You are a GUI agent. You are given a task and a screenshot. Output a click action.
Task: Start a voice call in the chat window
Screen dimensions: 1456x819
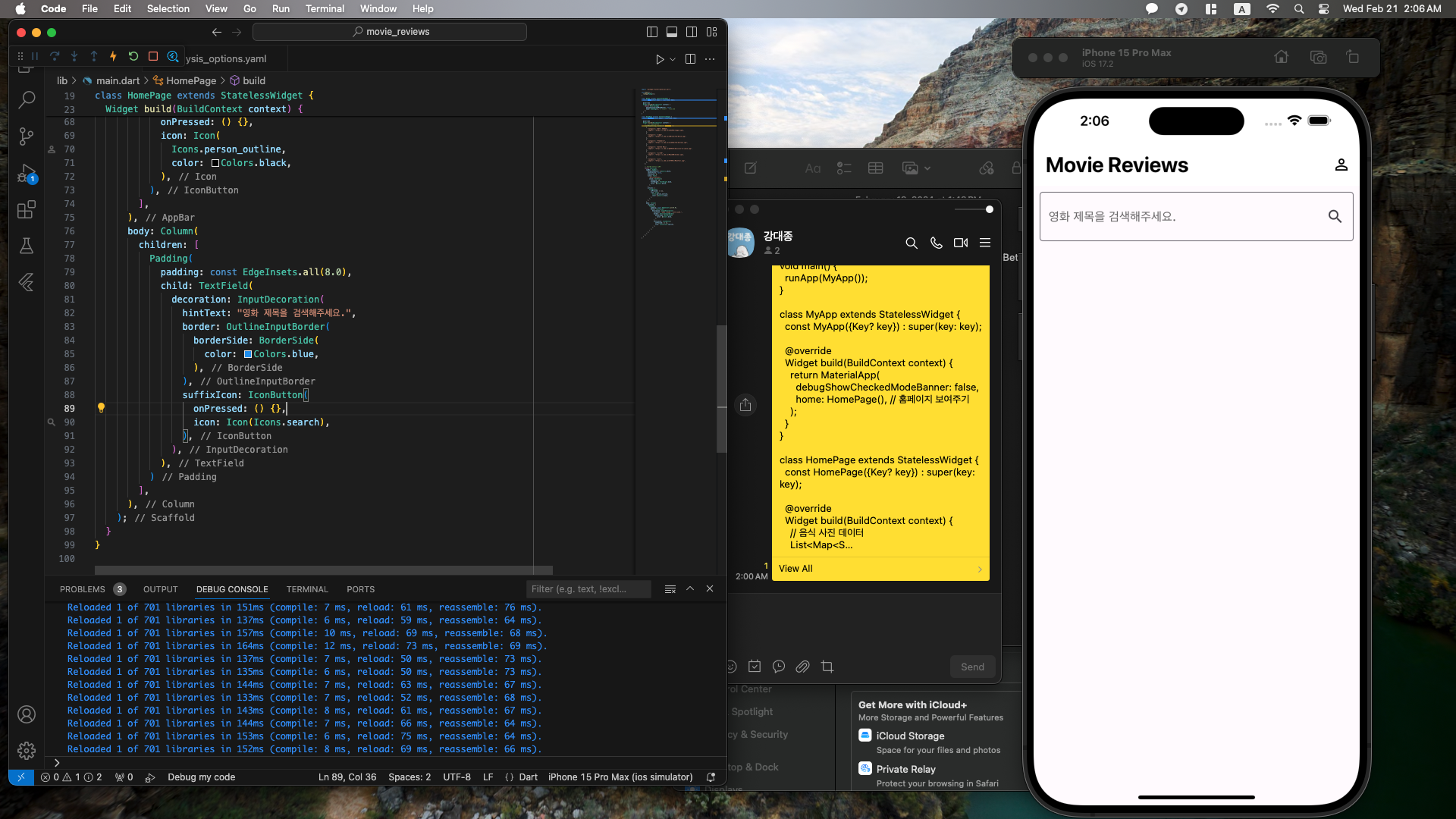937,243
